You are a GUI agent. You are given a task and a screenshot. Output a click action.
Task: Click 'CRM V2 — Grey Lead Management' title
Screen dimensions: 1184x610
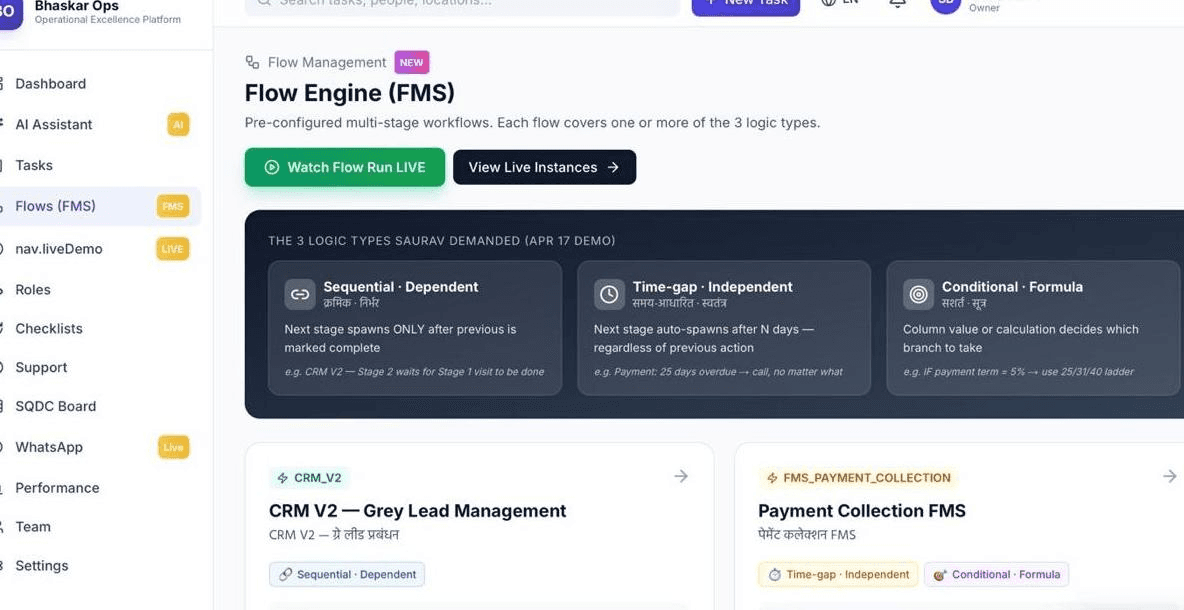click(x=418, y=511)
